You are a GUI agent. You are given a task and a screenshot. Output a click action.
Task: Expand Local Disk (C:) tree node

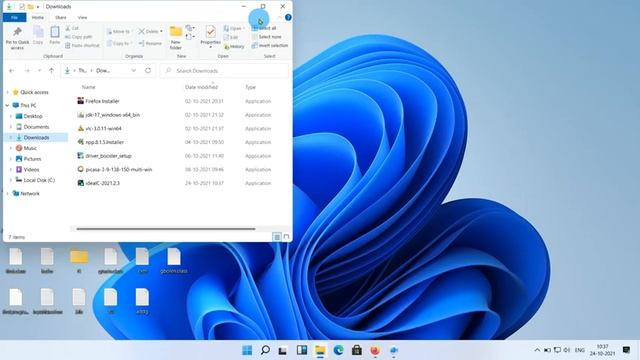click(x=11, y=180)
